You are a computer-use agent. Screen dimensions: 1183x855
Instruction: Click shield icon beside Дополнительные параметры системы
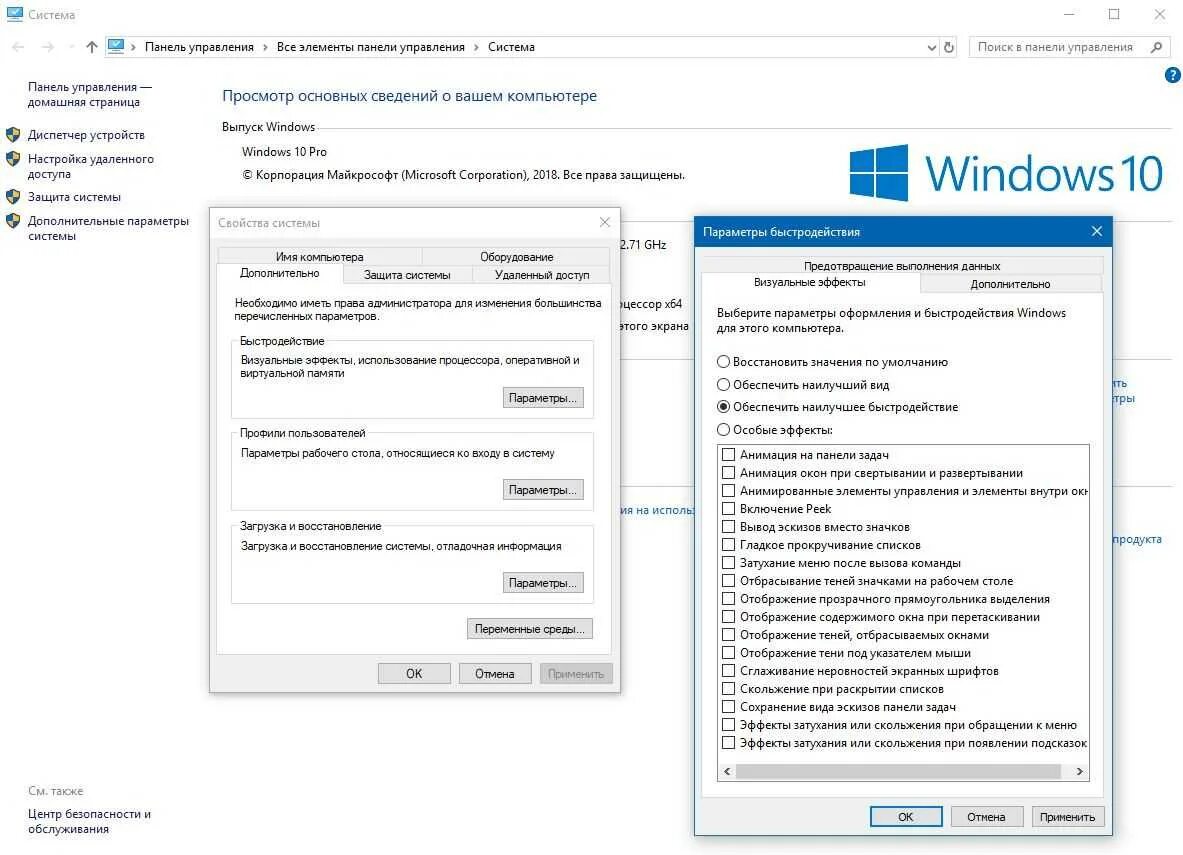coord(13,221)
